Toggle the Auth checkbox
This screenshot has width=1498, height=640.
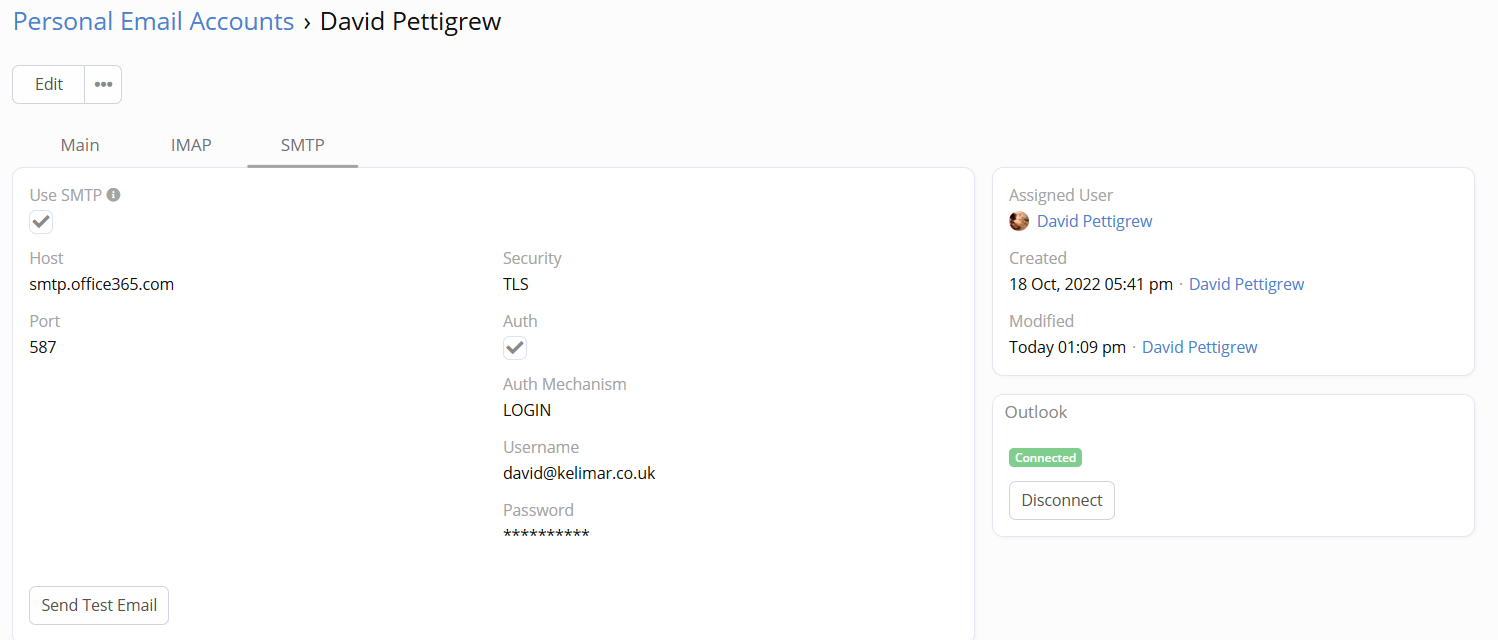tap(514, 348)
